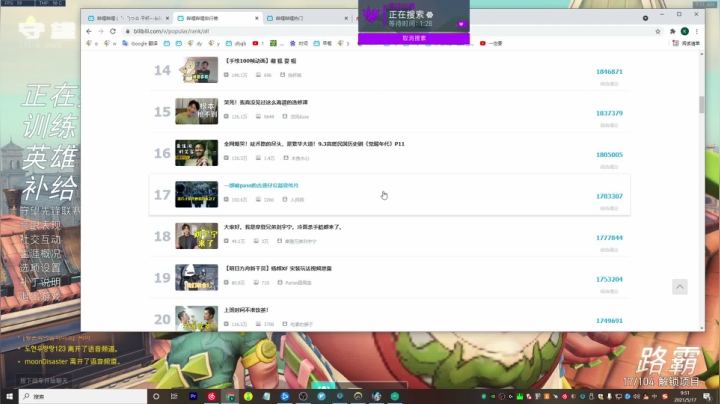Open the rank 20 video title link
This screenshot has width=720, height=404.
tap(246, 310)
